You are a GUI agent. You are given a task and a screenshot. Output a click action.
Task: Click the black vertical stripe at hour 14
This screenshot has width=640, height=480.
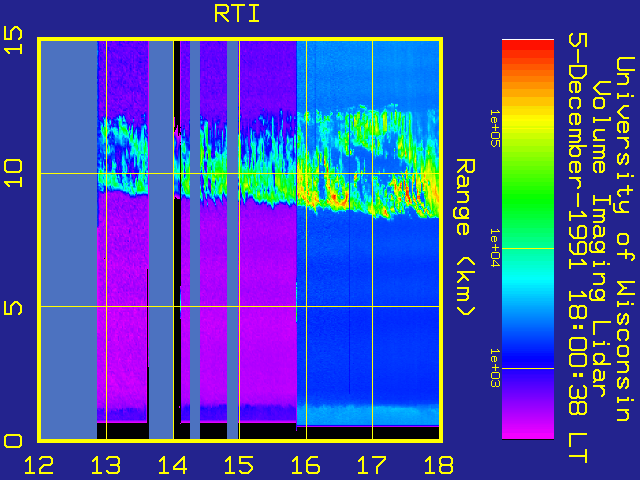177,240
